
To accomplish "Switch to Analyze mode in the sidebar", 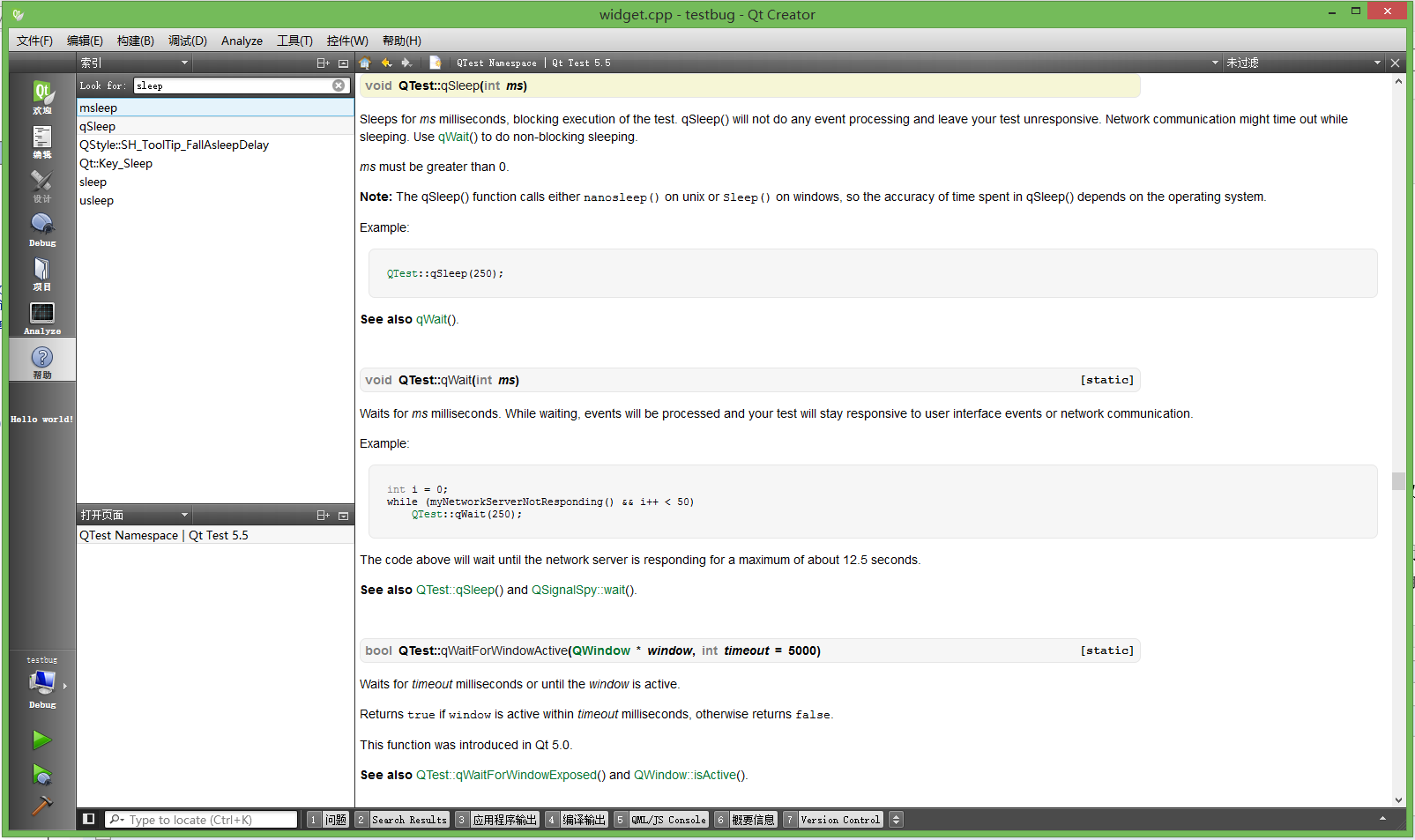I will click(42, 317).
